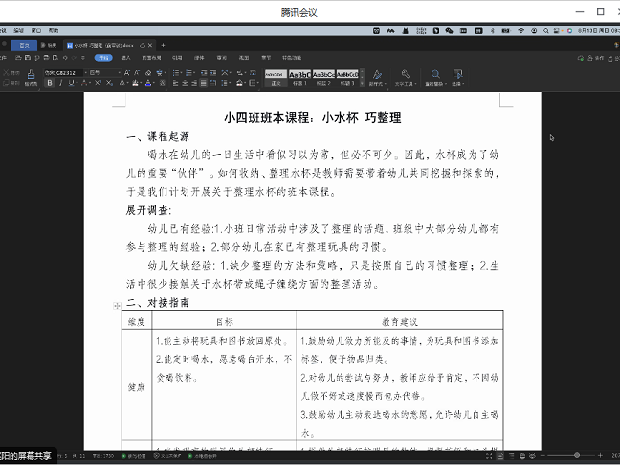
Task: Add a new tab with plus
Action: click(x=163, y=45)
